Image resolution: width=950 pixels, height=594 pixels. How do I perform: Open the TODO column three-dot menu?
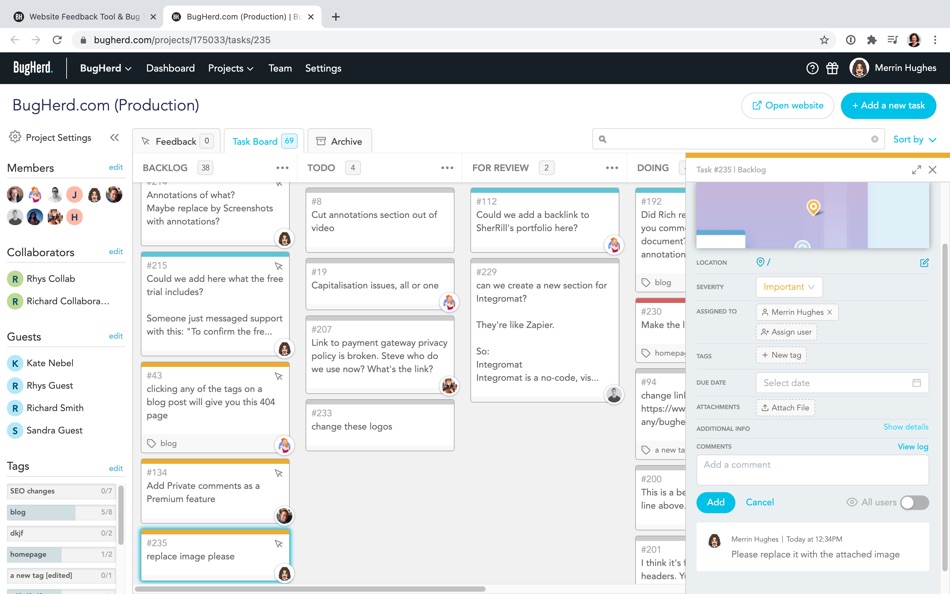click(x=447, y=168)
